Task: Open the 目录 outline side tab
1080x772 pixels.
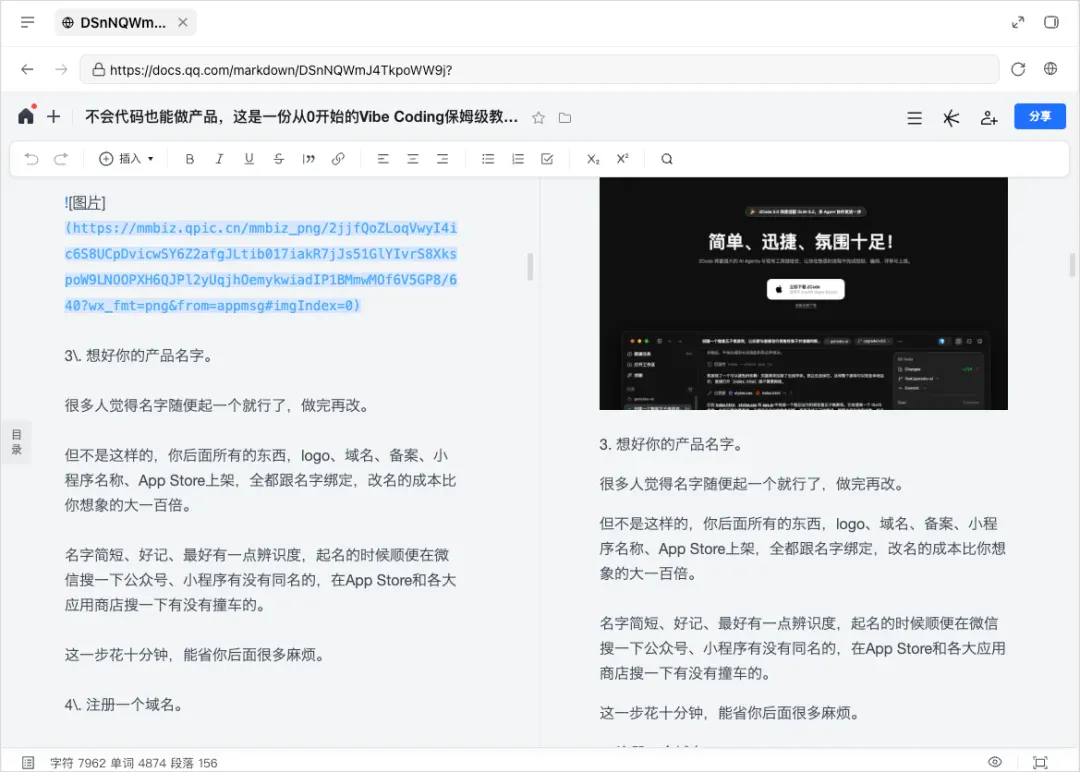Action: click(x=17, y=441)
